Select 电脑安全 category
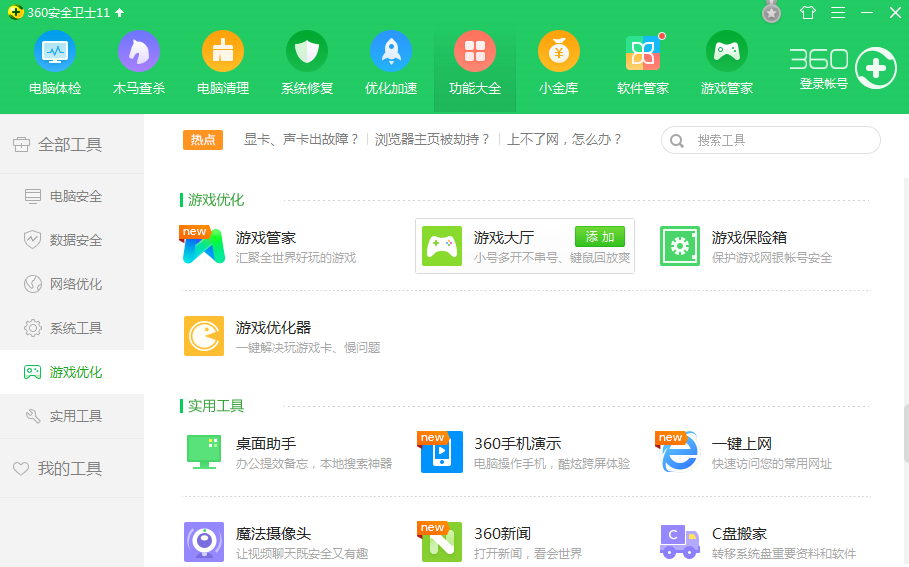This screenshot has width=909, height=567. coord(72,197)
